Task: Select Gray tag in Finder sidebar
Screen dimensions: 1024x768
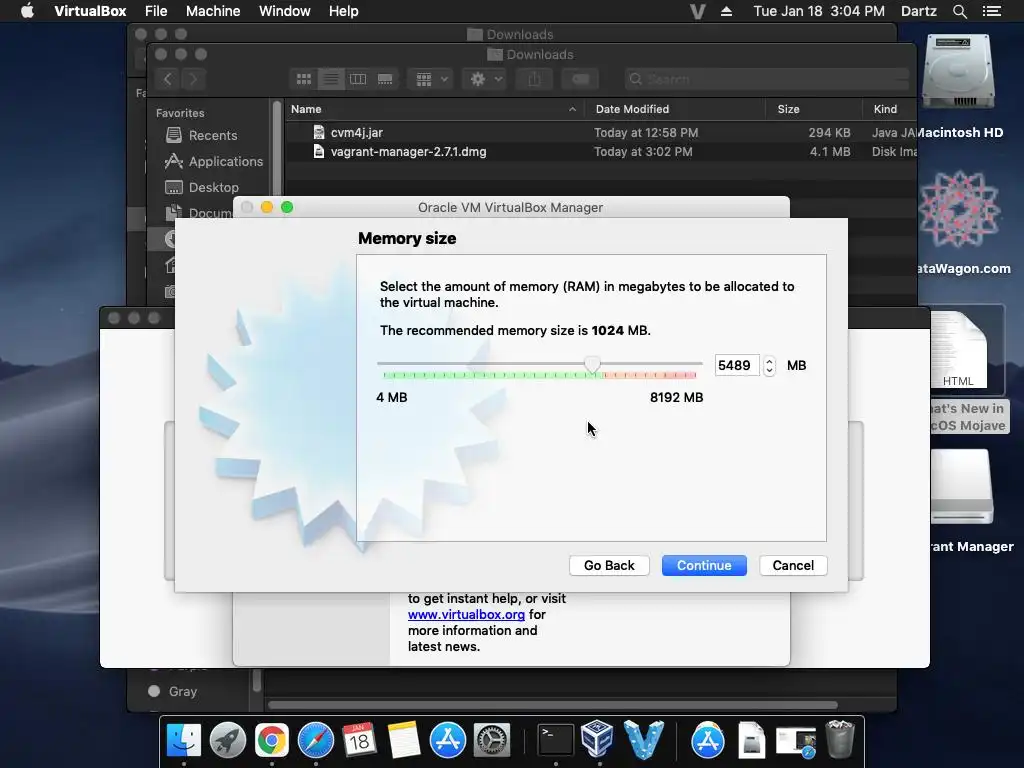Action: tap(173, 692)
